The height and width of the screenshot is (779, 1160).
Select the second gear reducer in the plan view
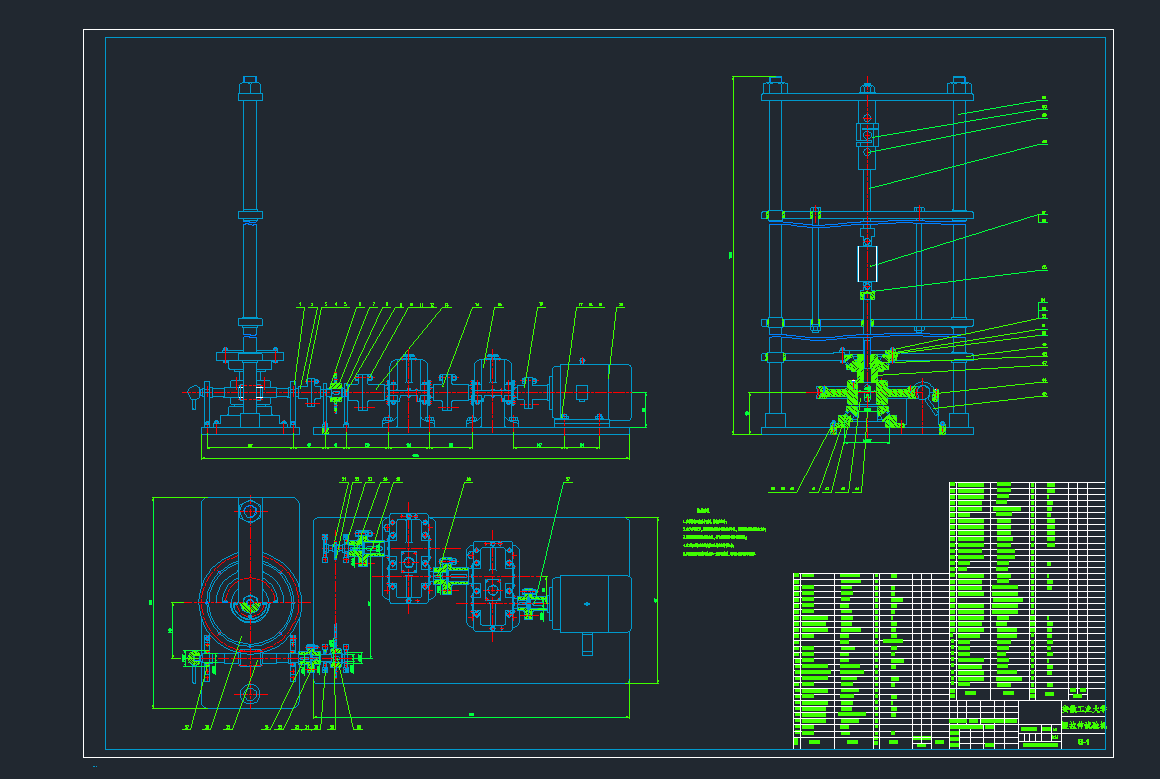492,583
